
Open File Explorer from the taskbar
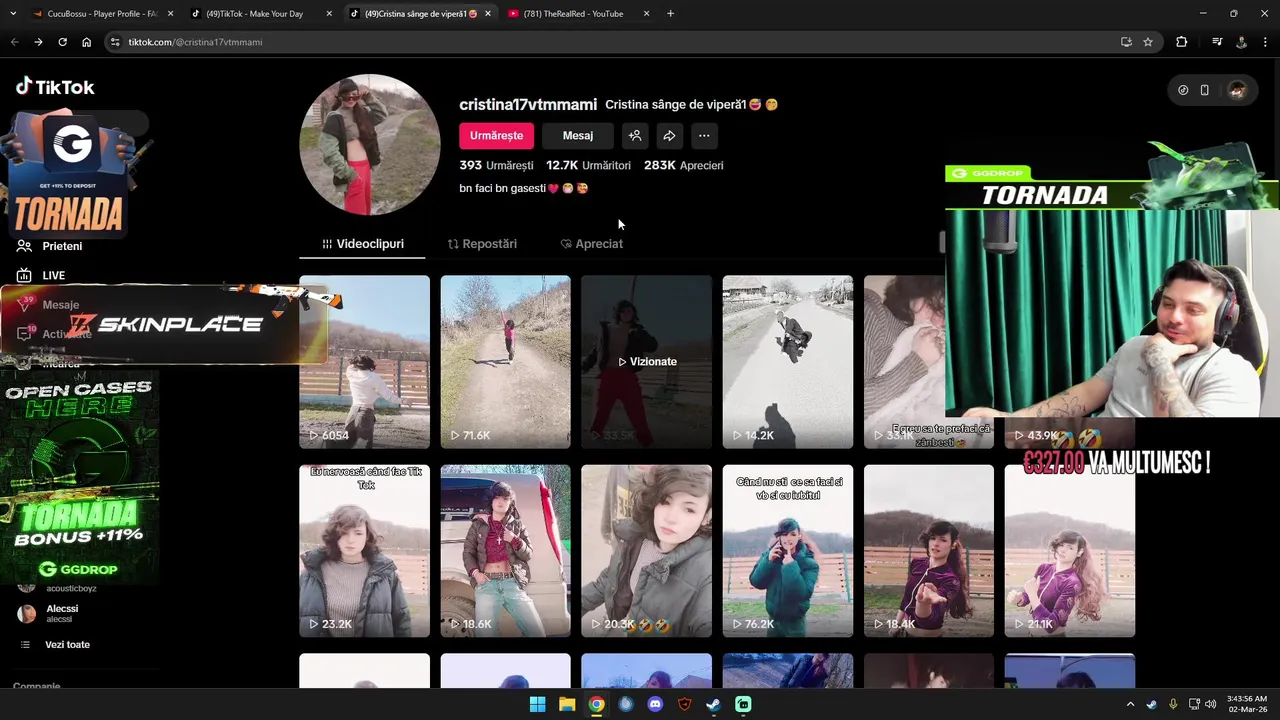[567, 704]
